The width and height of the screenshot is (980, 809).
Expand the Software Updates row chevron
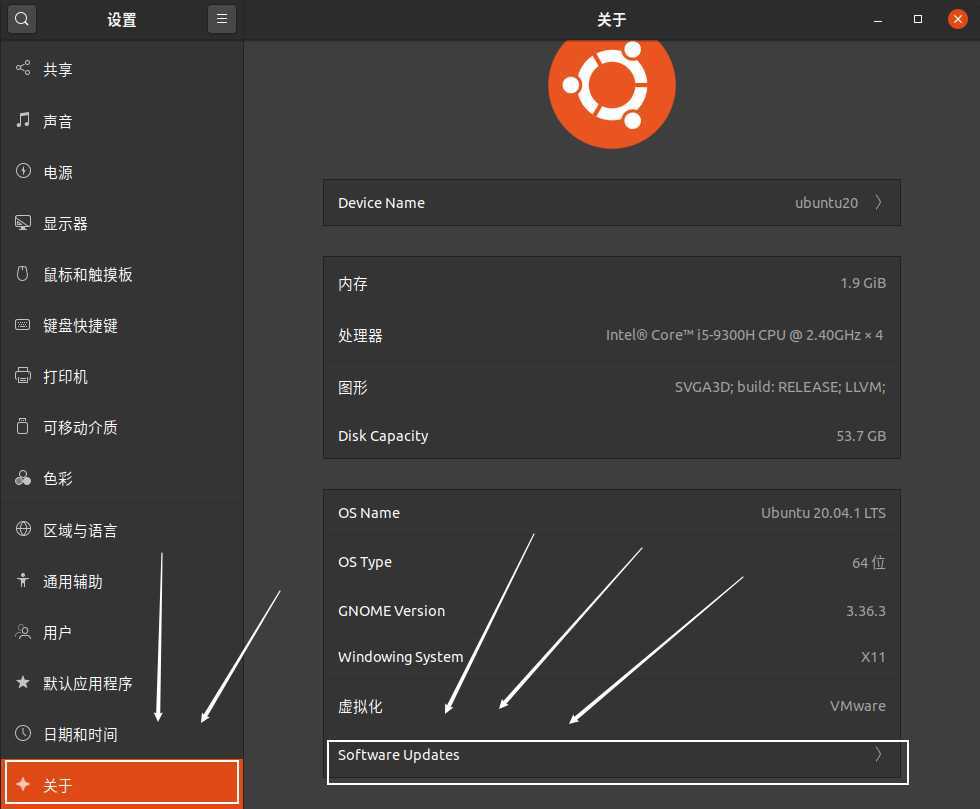click(878, 754)
